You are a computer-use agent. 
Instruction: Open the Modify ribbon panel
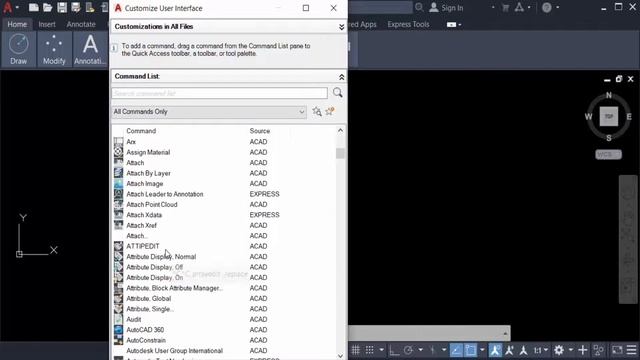[x=54, y=49]
